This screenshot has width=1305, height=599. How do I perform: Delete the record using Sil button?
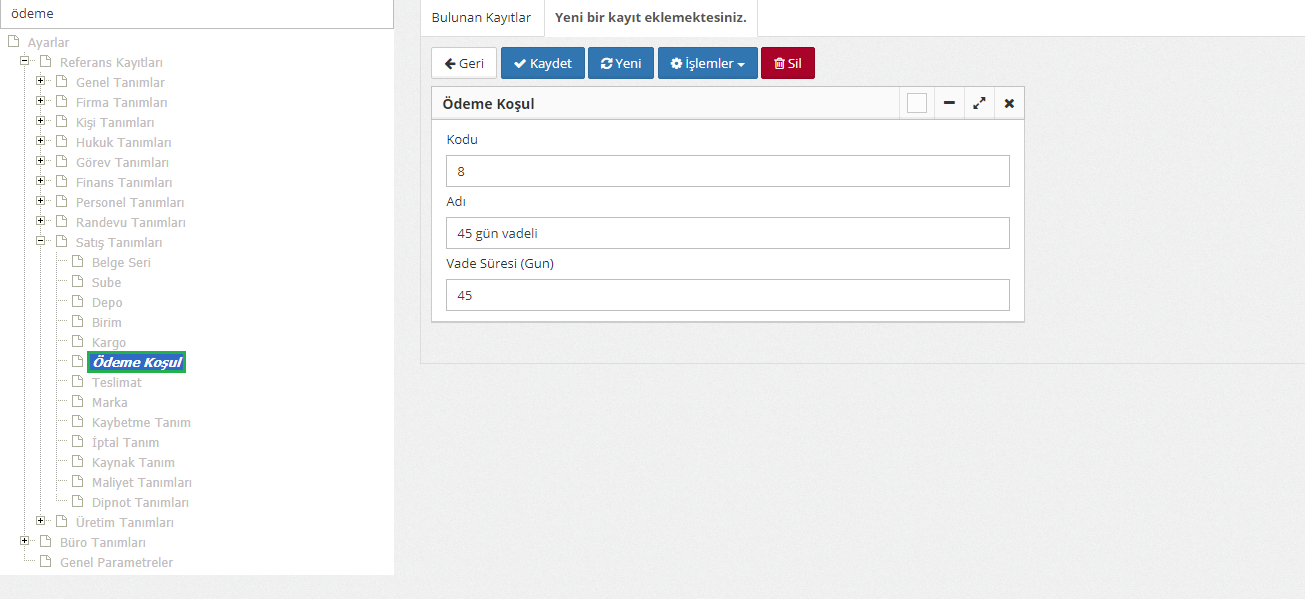click(x=787, y=63)
